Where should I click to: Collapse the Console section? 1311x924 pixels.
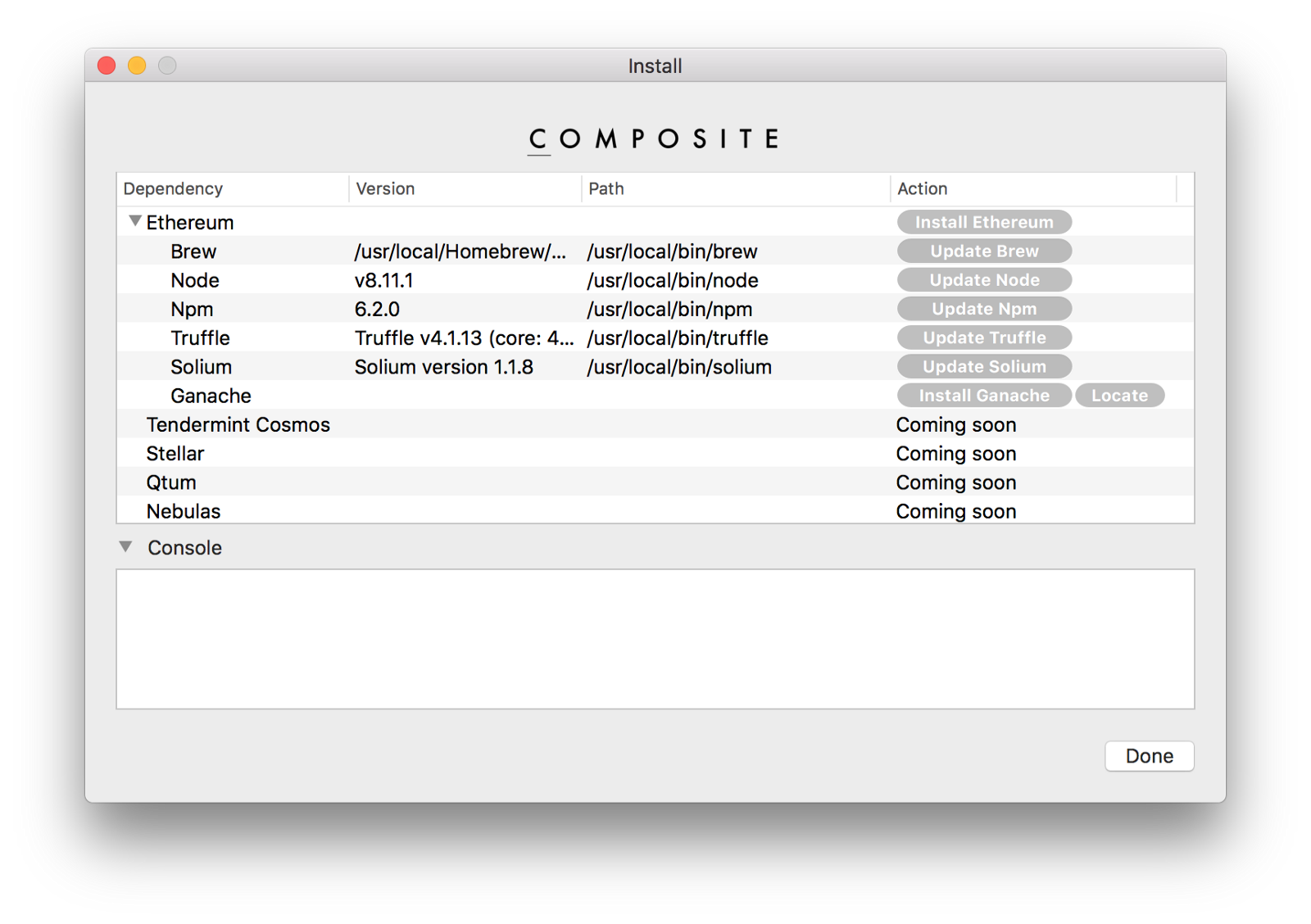125,546
